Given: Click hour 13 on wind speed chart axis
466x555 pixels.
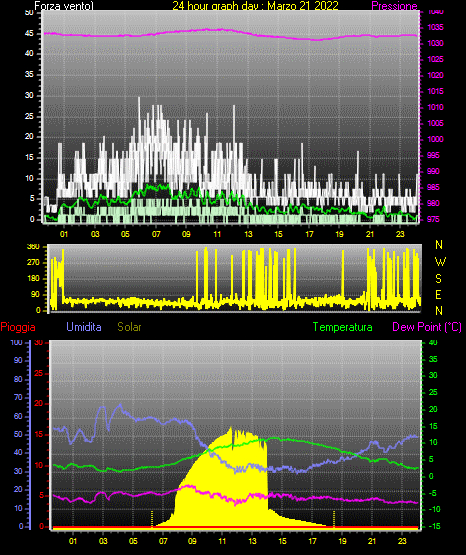Looking at the screenshot, I should [x=248, y=234].
